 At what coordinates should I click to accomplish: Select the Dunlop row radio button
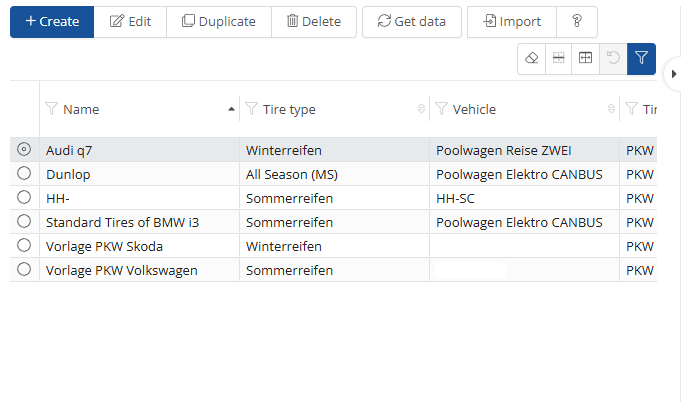(24, 173)
